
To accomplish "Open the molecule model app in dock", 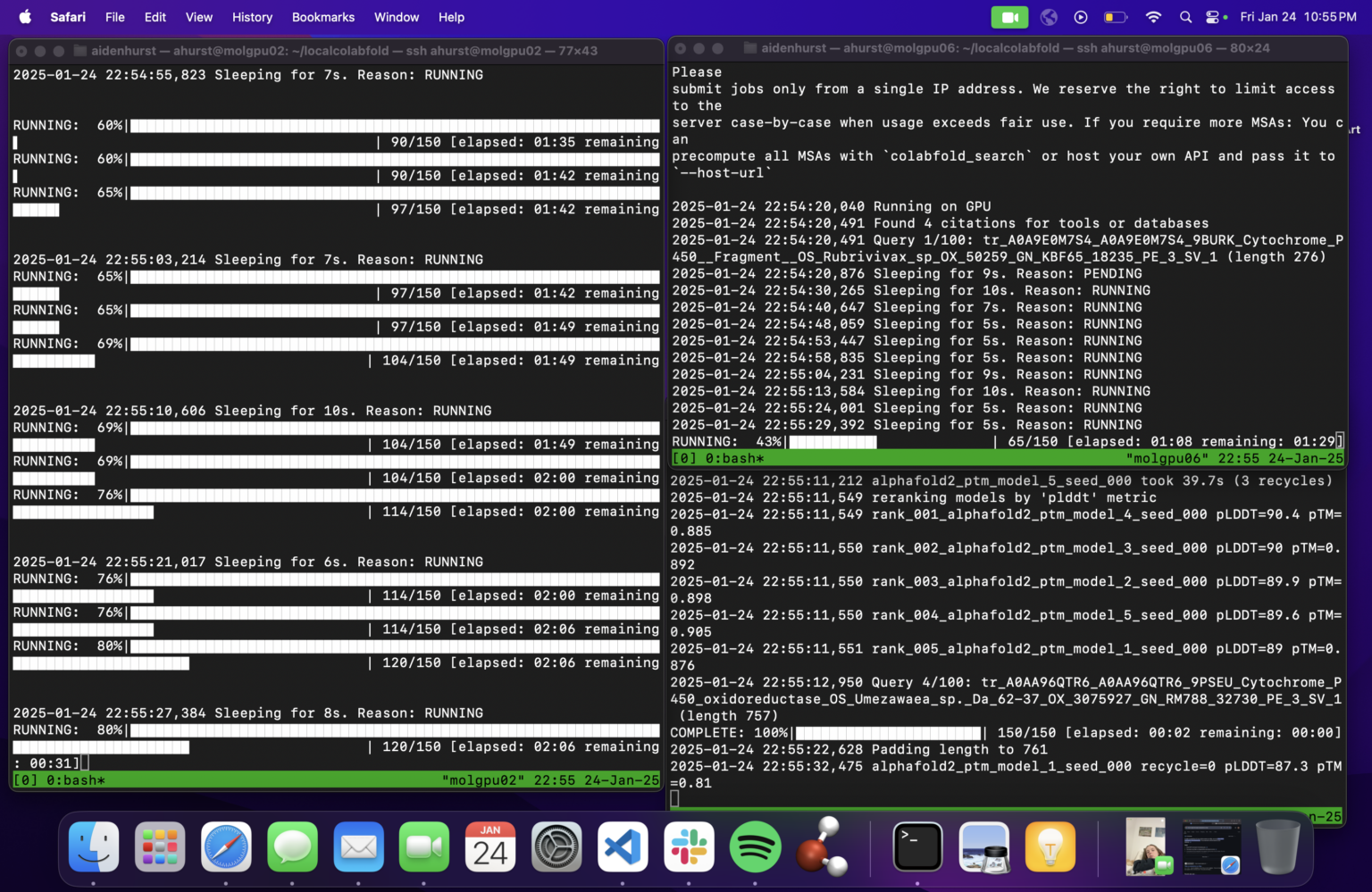I will [x=821, y=846].
